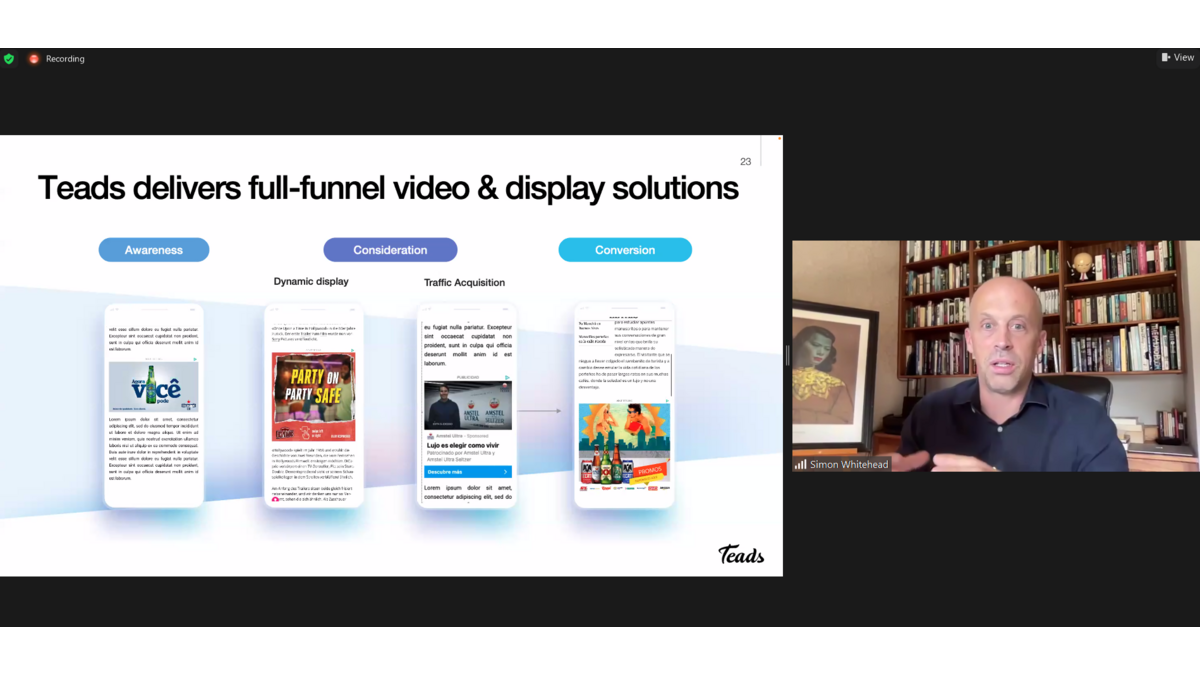Click the Lujo es elegir como vivir headline
The height and width of the screenshot is (675, 1200).
(x=461, y=445)
